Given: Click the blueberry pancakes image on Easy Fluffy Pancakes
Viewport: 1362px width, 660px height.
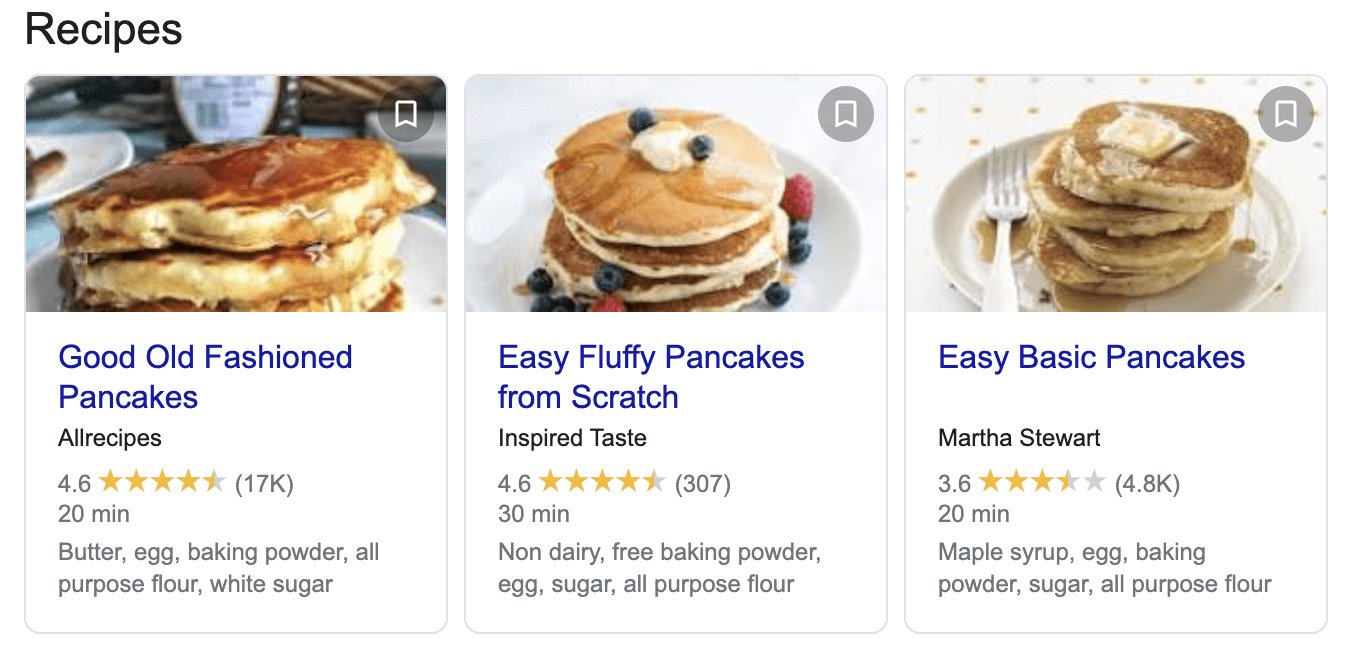Looking at the screenshot, I should [675, 194].
